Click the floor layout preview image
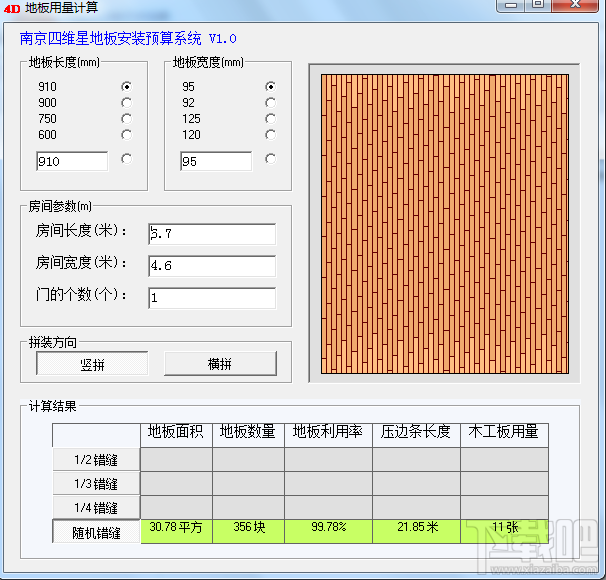The height and width of the screenshot is (580, 606). click(445, 224)
